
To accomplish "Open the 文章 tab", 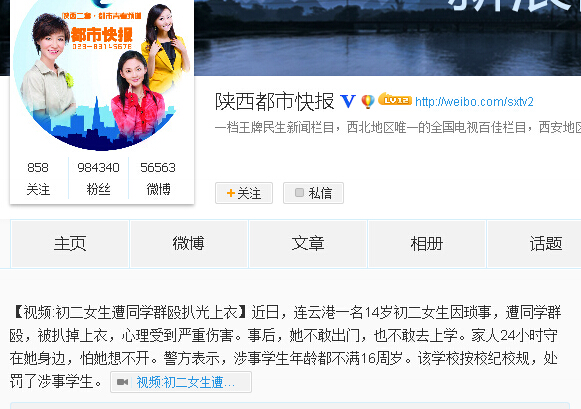I will coord(308,244).
